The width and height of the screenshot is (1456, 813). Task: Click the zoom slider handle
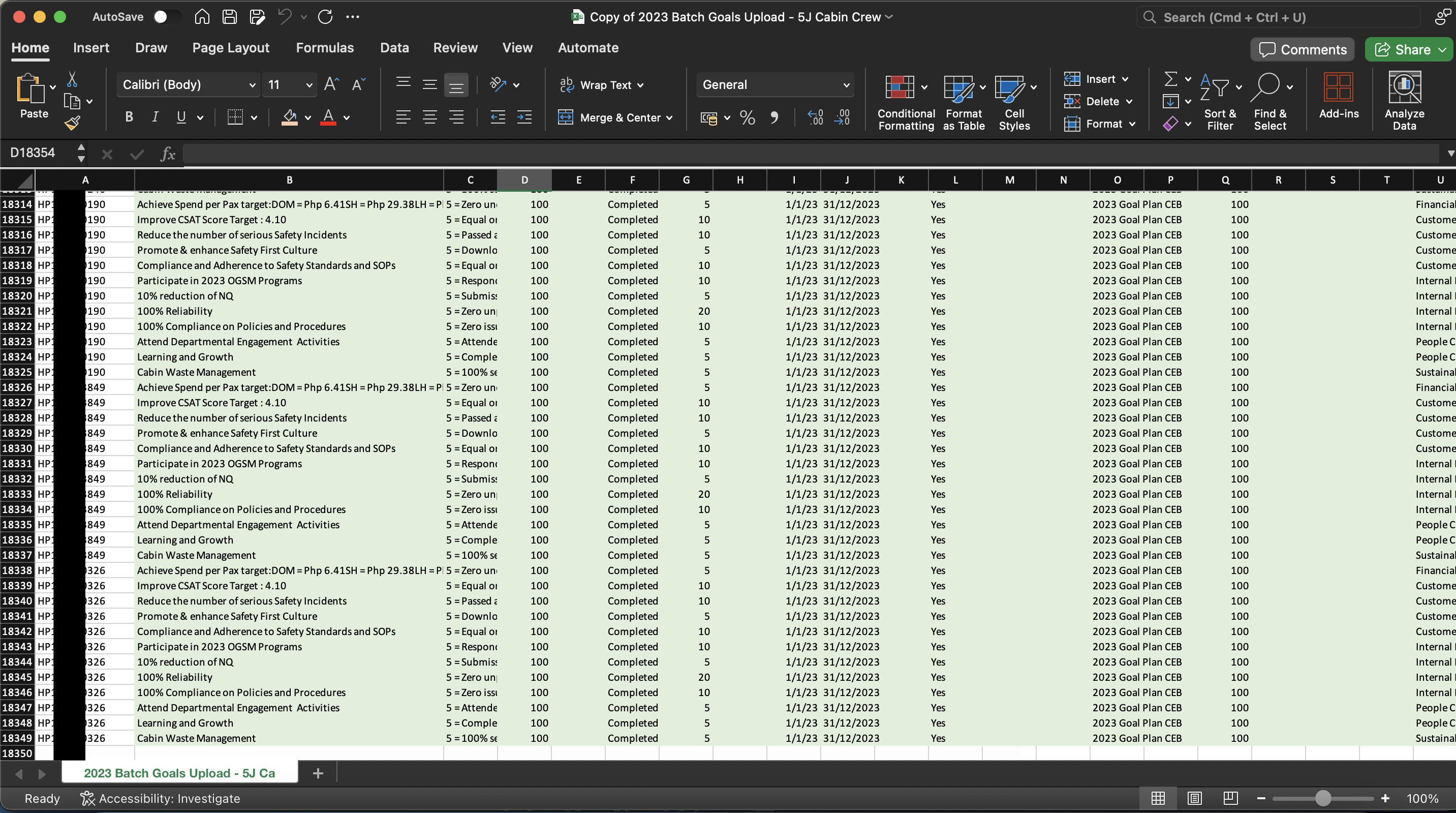pyautogui.click(x=1323, y=798)
